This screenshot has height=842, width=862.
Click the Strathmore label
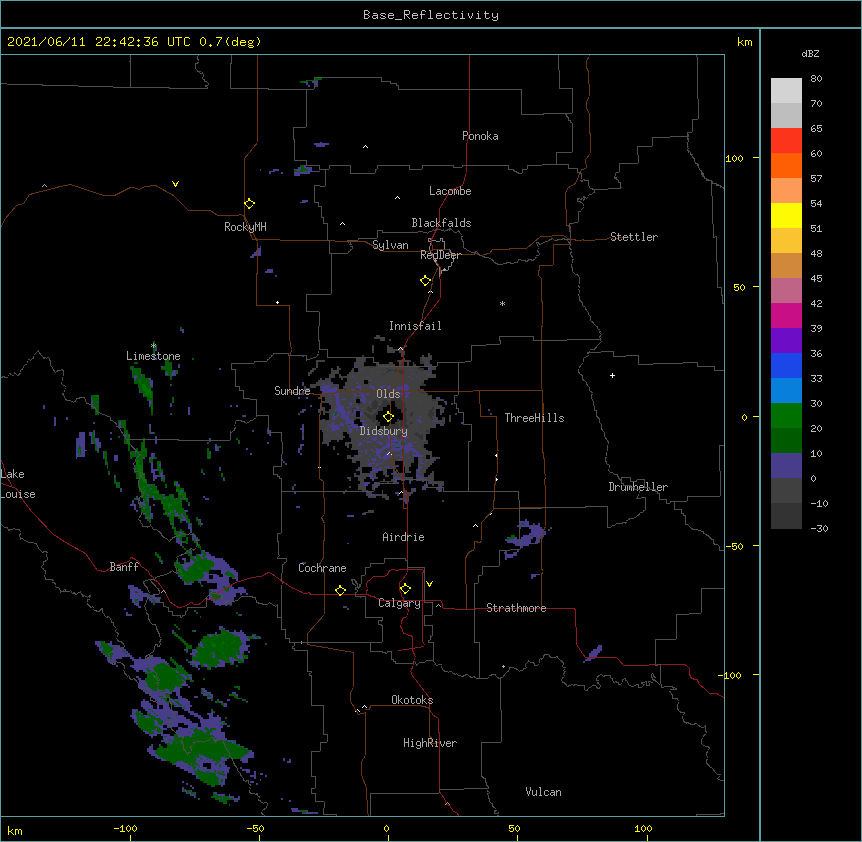tap(516, 608)
